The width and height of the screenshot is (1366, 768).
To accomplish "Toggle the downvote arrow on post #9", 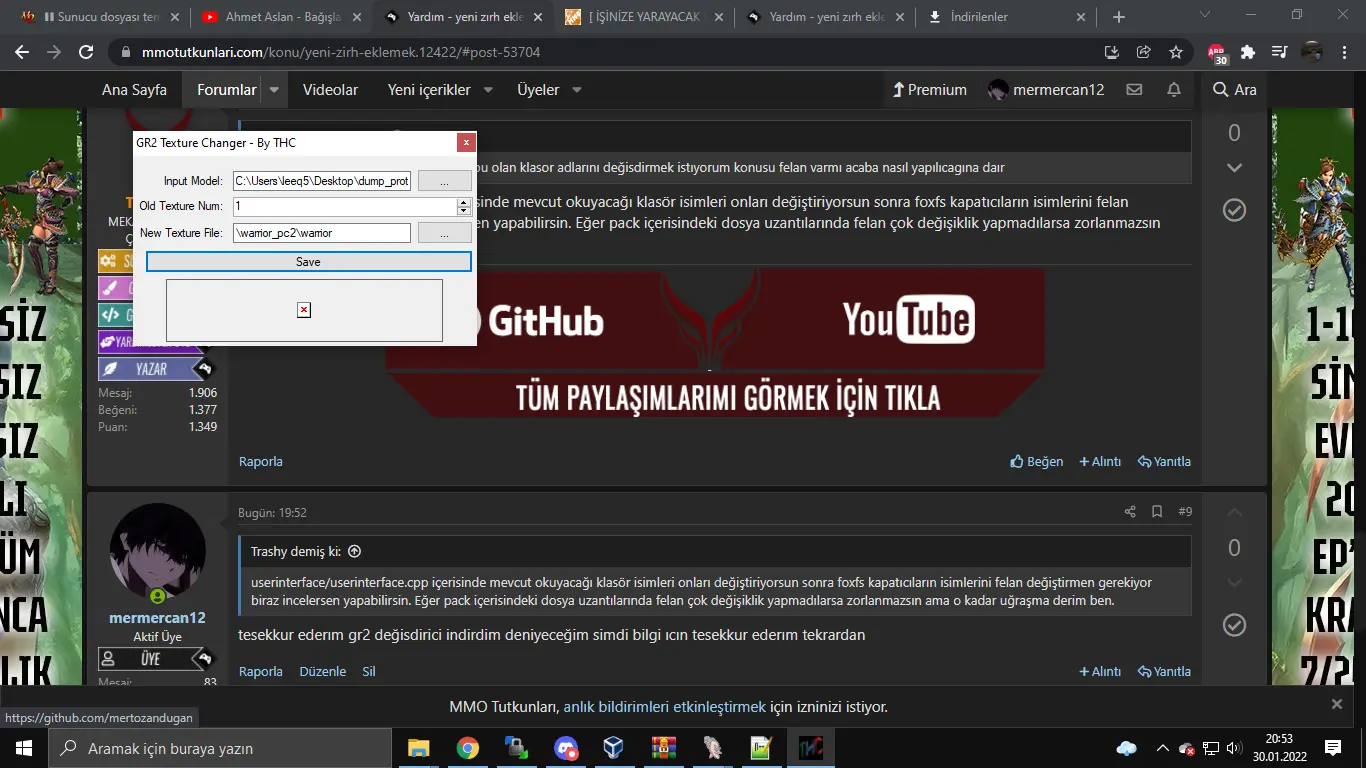I will 1233,581.
